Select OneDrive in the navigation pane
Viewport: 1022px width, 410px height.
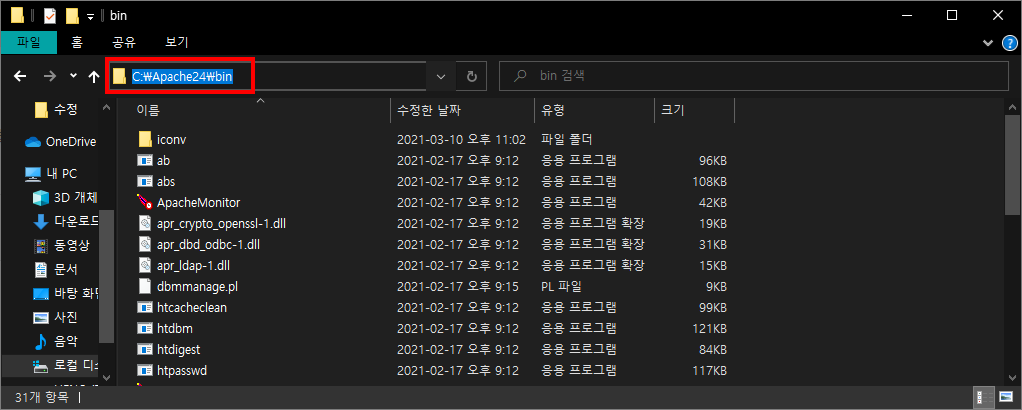click(60, 142)
